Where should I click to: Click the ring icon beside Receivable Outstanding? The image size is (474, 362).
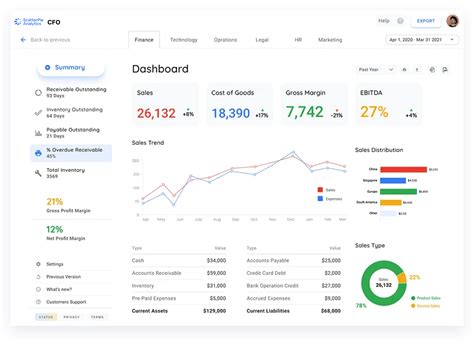tap(38, 92)
